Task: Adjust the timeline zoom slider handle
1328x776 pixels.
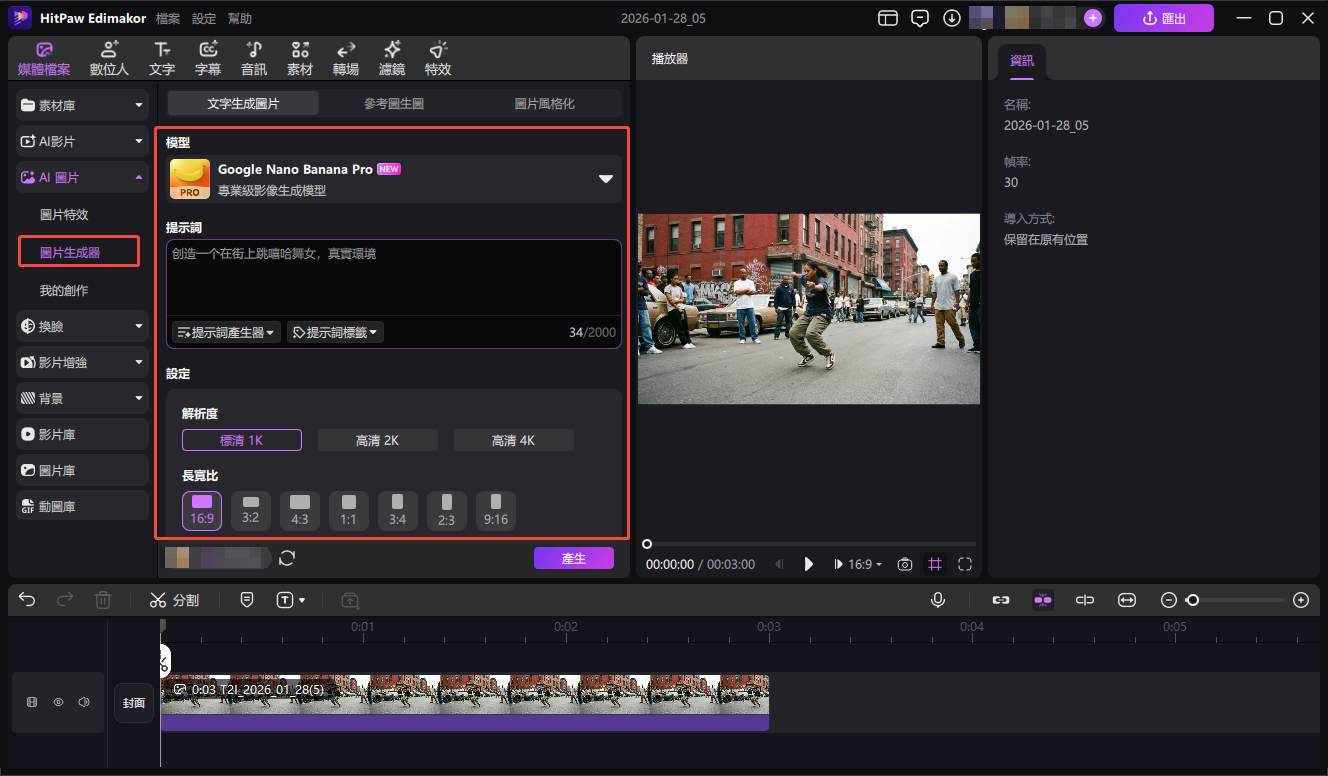Action: [x=1192, y=600]
